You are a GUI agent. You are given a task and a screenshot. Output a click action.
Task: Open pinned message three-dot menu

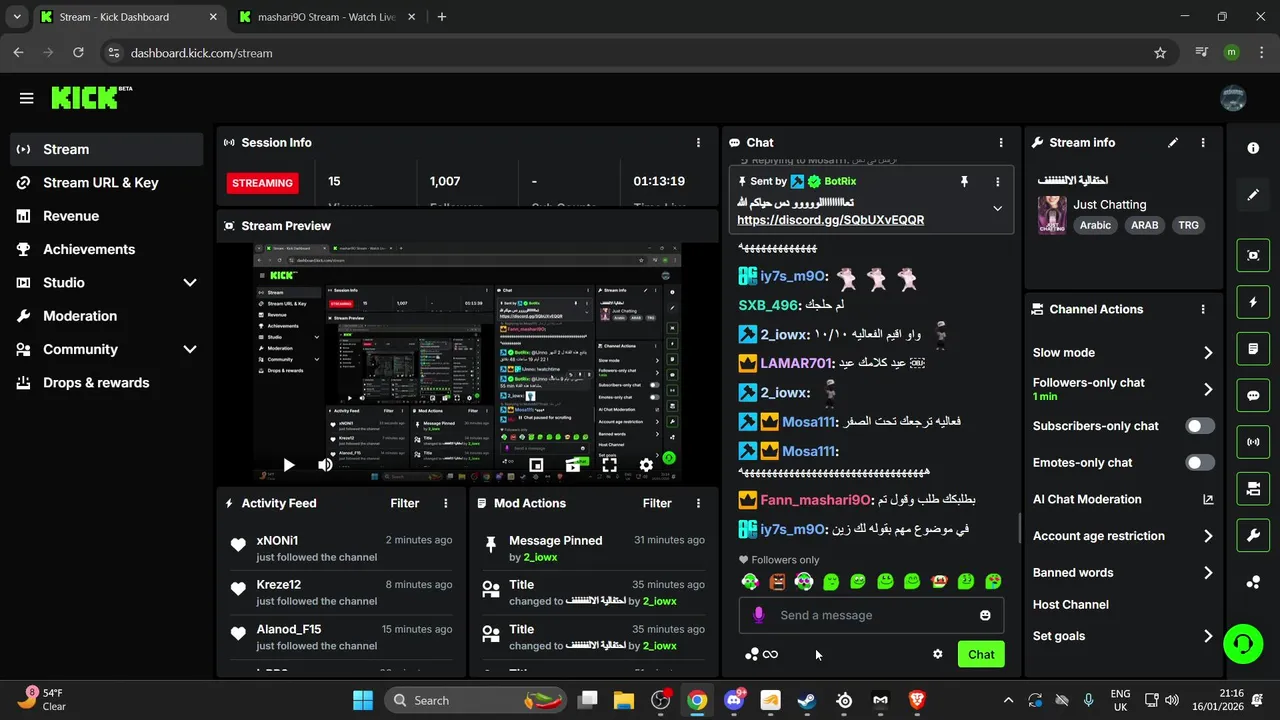pyautogui.click(x=997, y=182)
